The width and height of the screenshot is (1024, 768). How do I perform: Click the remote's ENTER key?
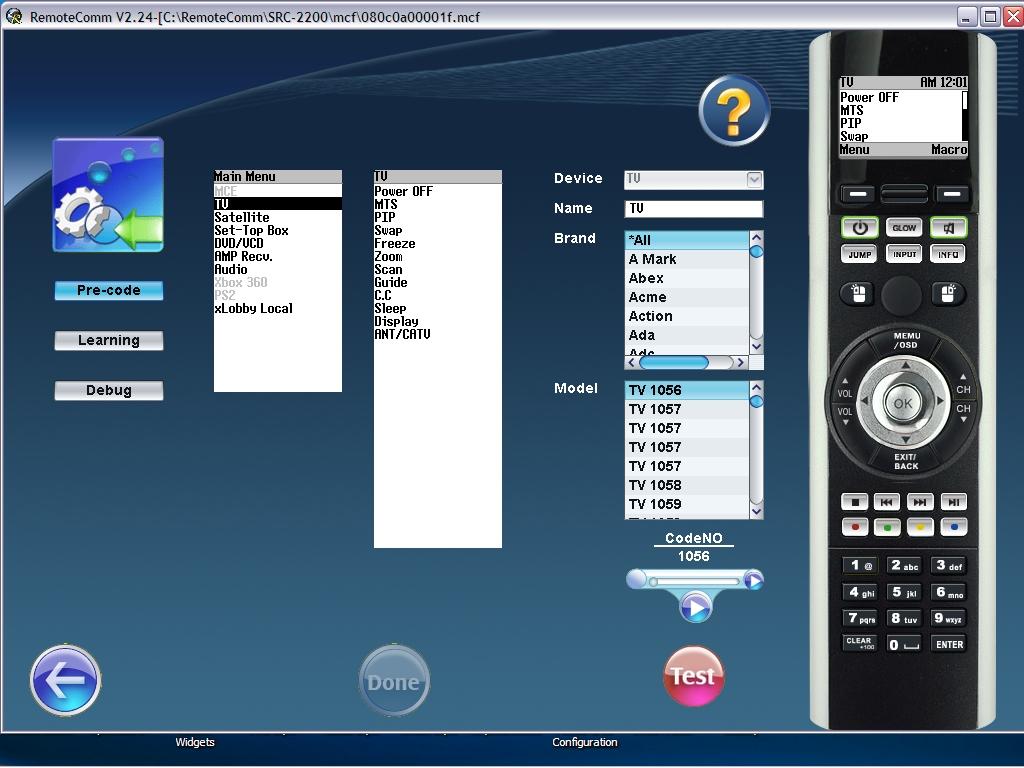tap(949, 644)
